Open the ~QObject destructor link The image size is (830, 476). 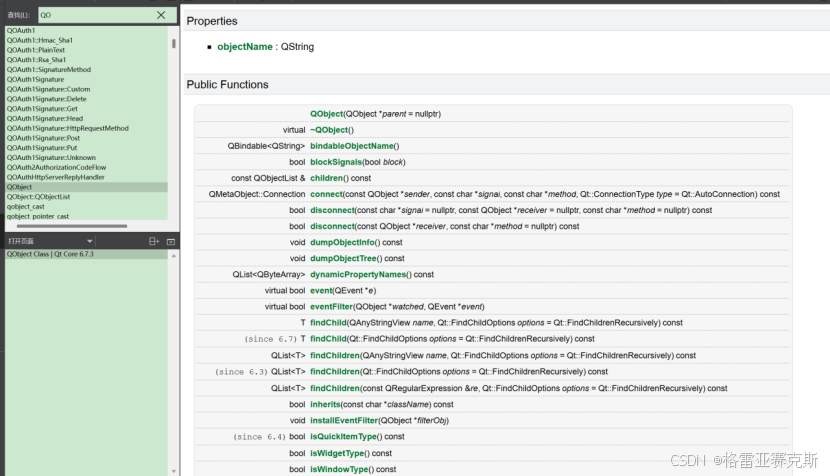(x=329, y=130)
